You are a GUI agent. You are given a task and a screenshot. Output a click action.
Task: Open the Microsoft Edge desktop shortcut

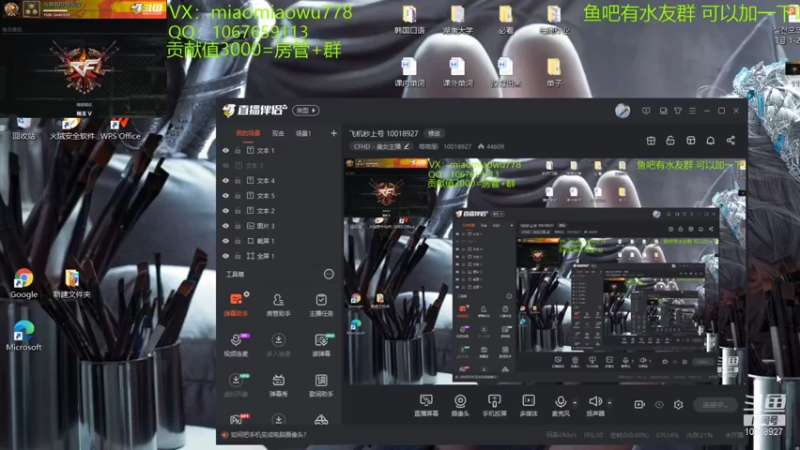click(x=23, y=336)
